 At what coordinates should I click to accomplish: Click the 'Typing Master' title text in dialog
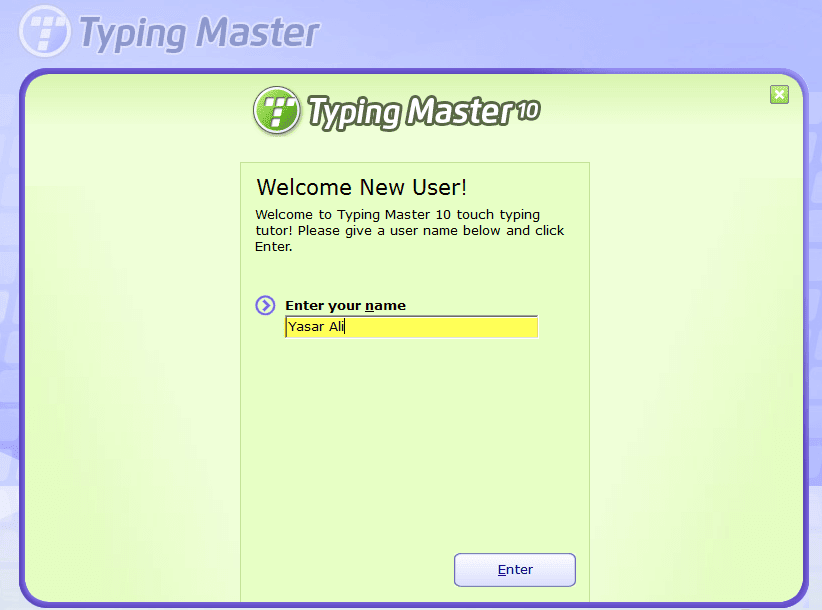(410, 112)
